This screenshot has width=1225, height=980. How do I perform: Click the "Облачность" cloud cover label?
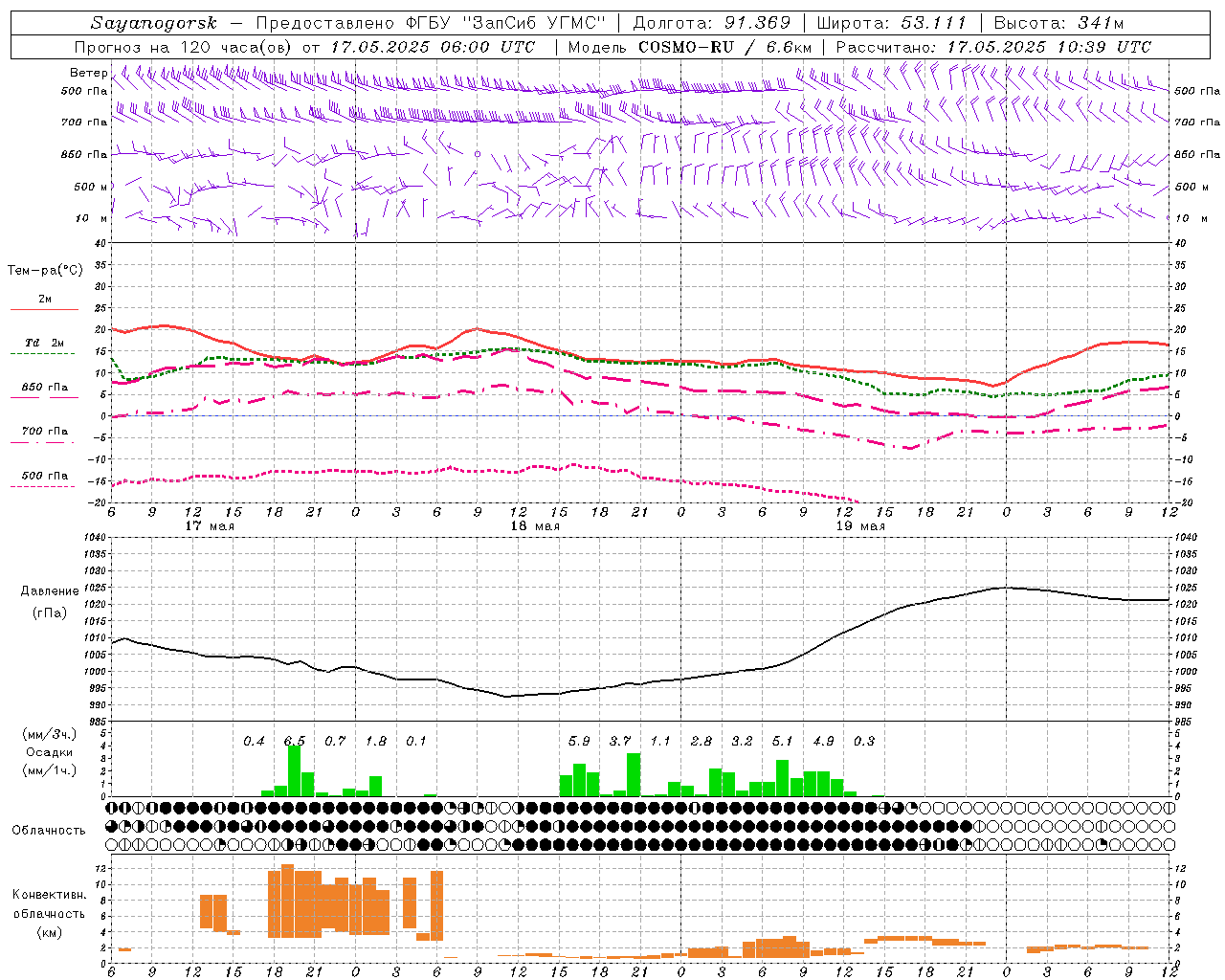pos(49,830)
